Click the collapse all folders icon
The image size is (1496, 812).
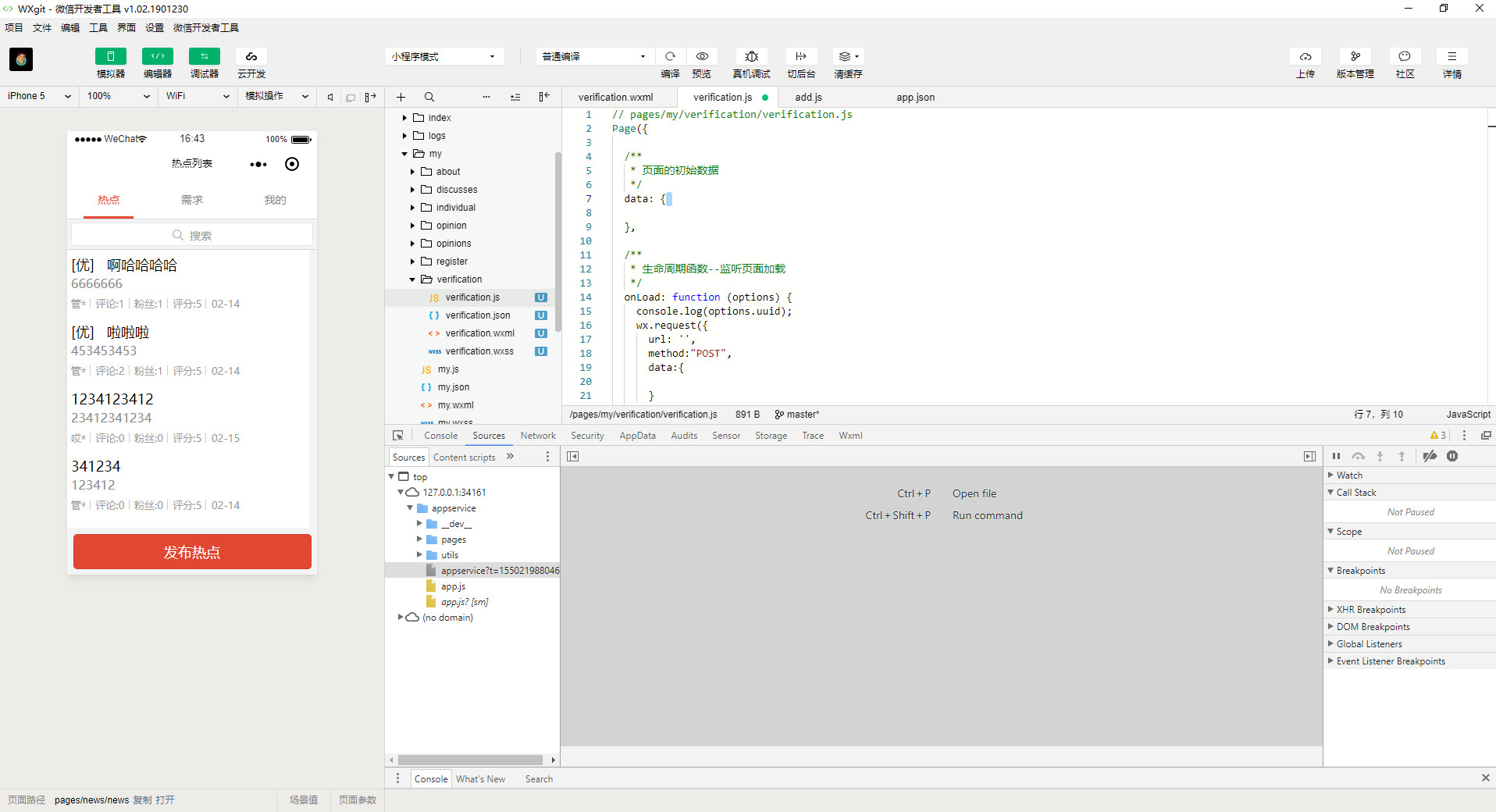tap(515, 97)
